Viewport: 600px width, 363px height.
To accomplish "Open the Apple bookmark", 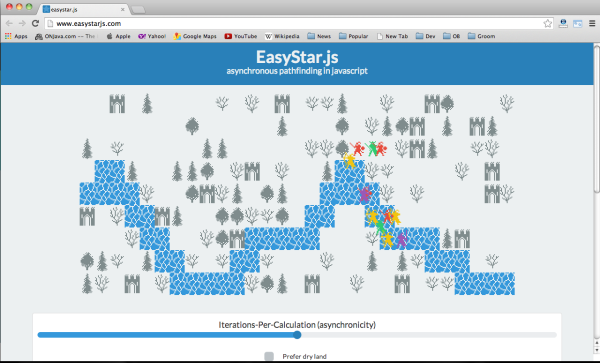I will pyautogui.click(x=119, y=36).
